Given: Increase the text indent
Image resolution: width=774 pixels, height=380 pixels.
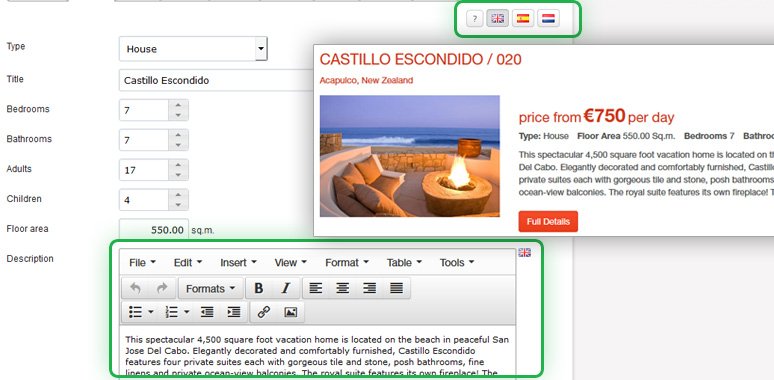Looking at the screenshot, I should [233, 312].
